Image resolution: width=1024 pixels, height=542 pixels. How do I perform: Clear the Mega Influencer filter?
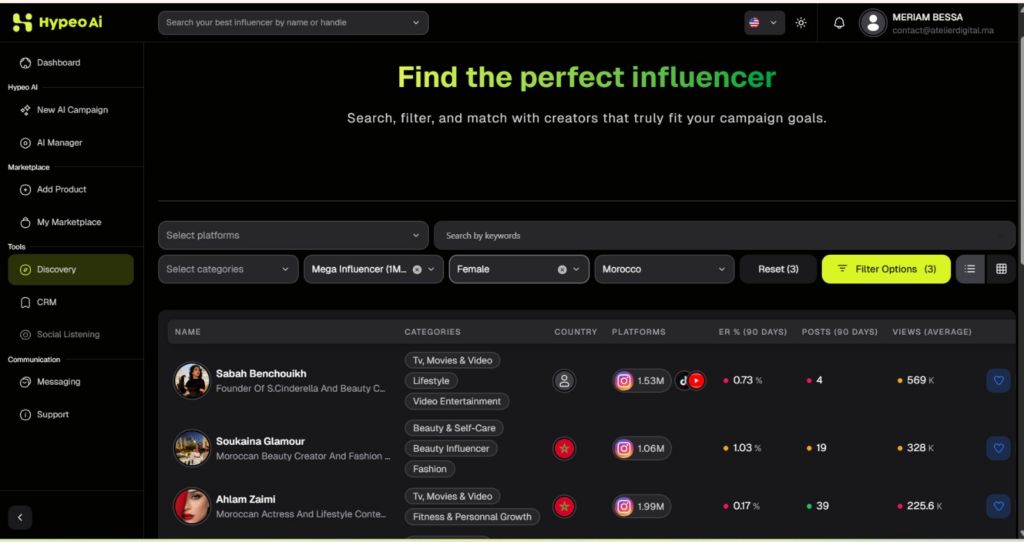[x=417, y=269]
